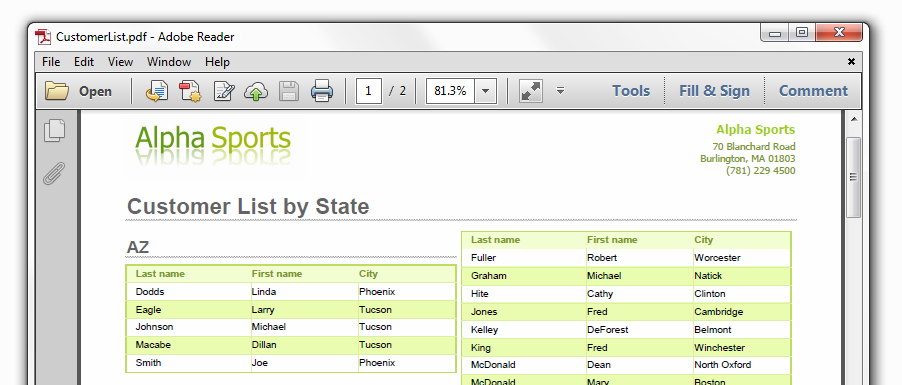Click the AZ state heading
The height and width of the screenshot is (385, 902).
coord(138,247)
